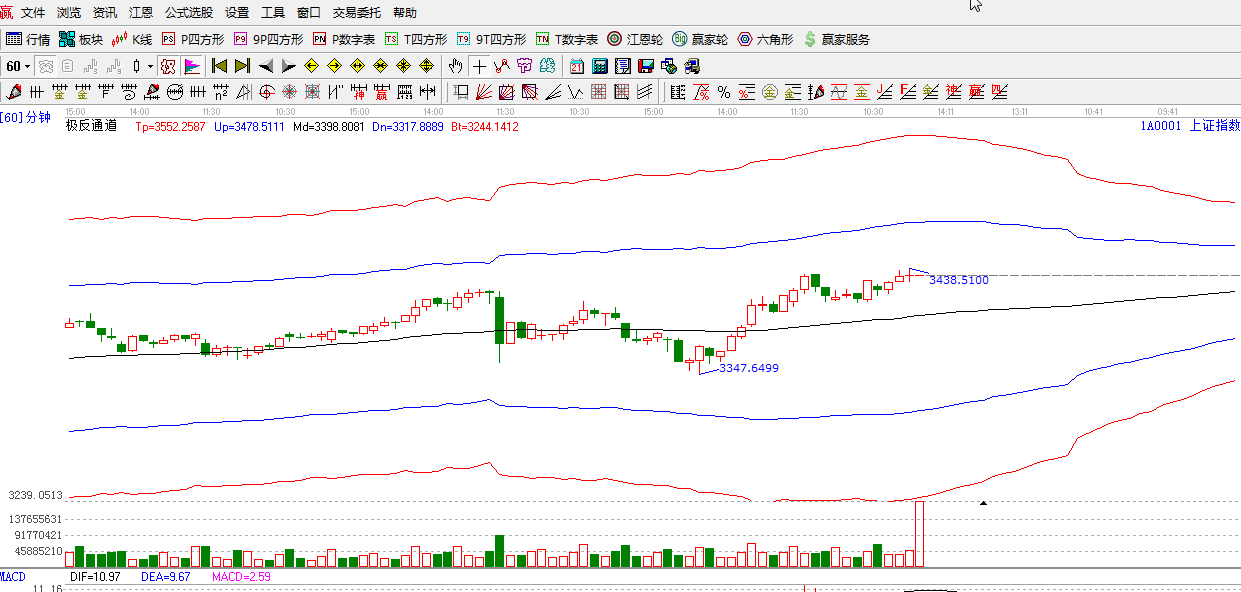The height and width of the screenshot is (592, 1241).
Task: Click the floppy disk save icon
Action: pyautogui.click(x=646, y=66)
